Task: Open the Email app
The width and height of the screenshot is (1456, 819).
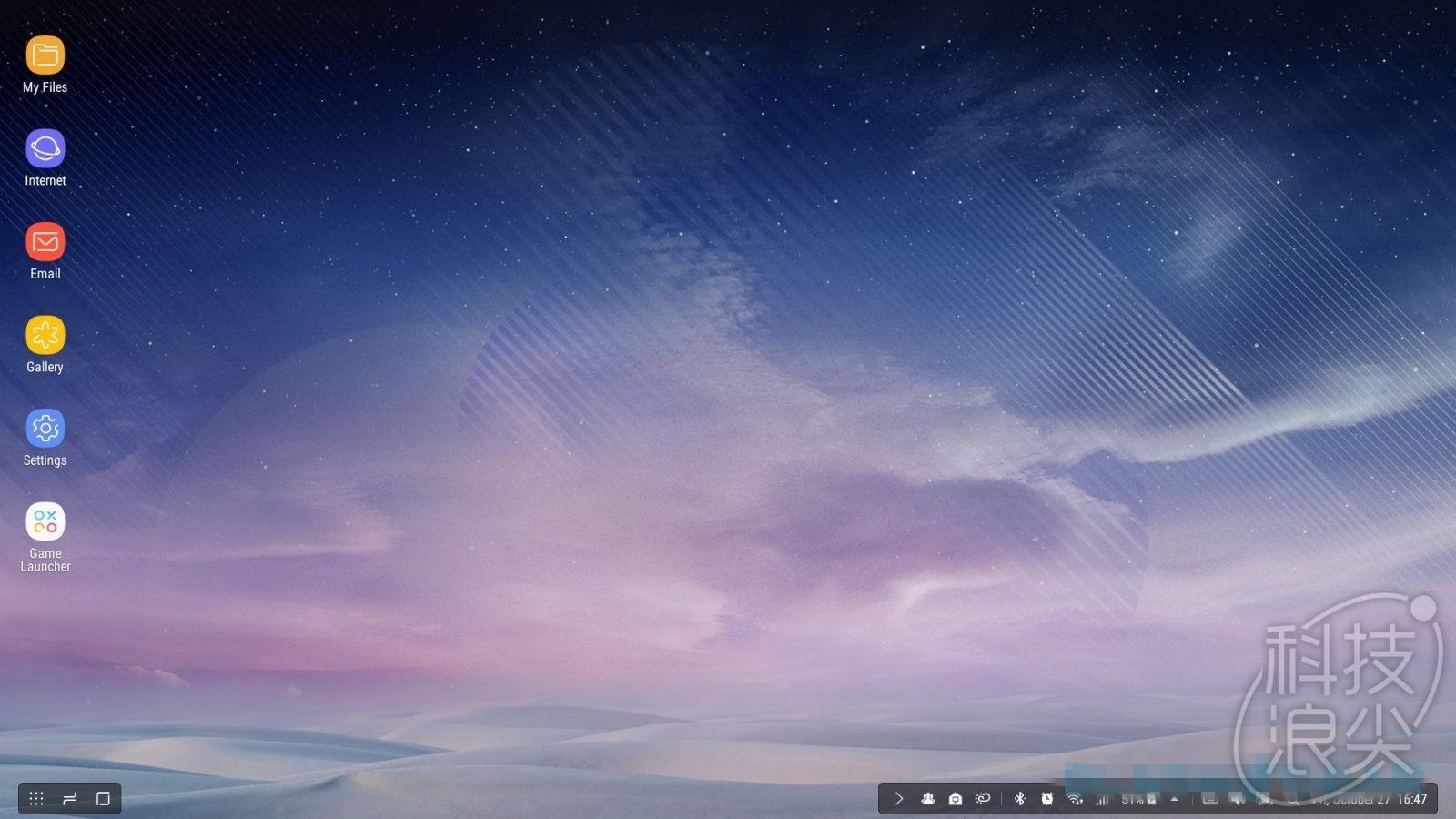Action: pos(45,243)
